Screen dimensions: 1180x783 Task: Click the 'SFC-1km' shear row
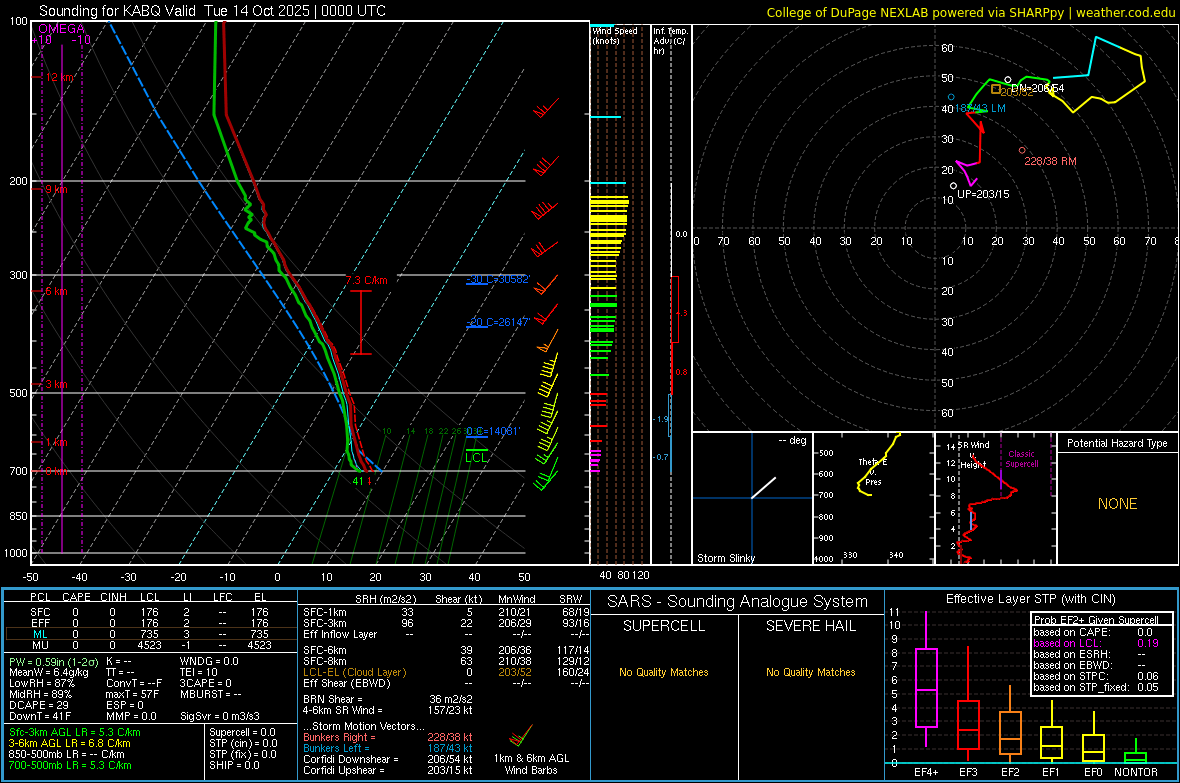coord(446,612)
